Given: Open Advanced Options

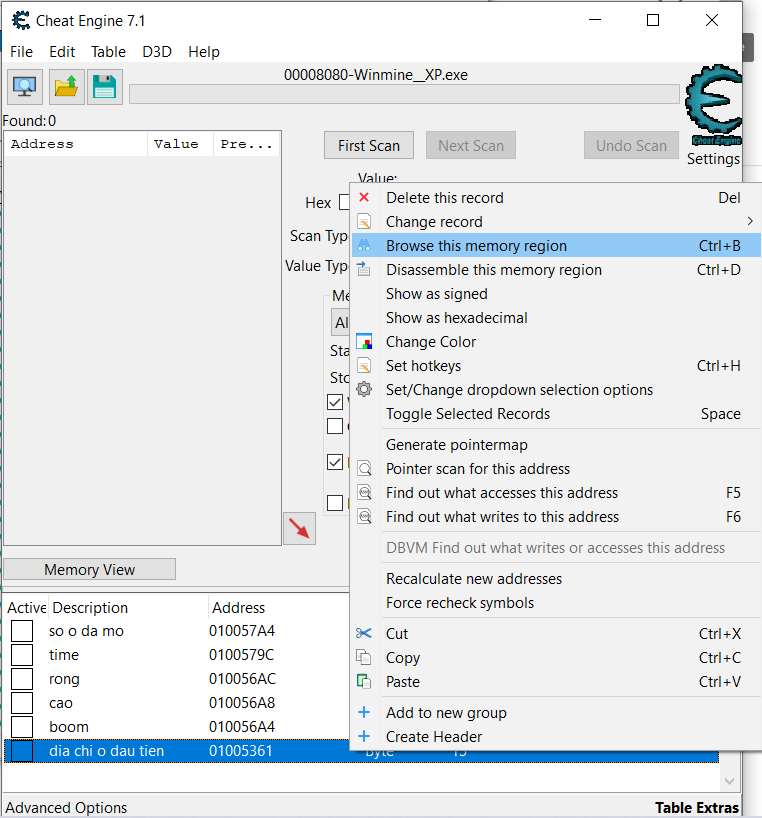Looking at the screenshot, I should click(x=66, y=807).
